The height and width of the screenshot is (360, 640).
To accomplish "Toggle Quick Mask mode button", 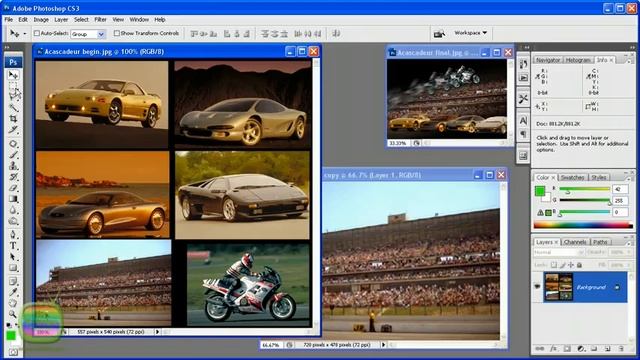I will tap(13, 352).
